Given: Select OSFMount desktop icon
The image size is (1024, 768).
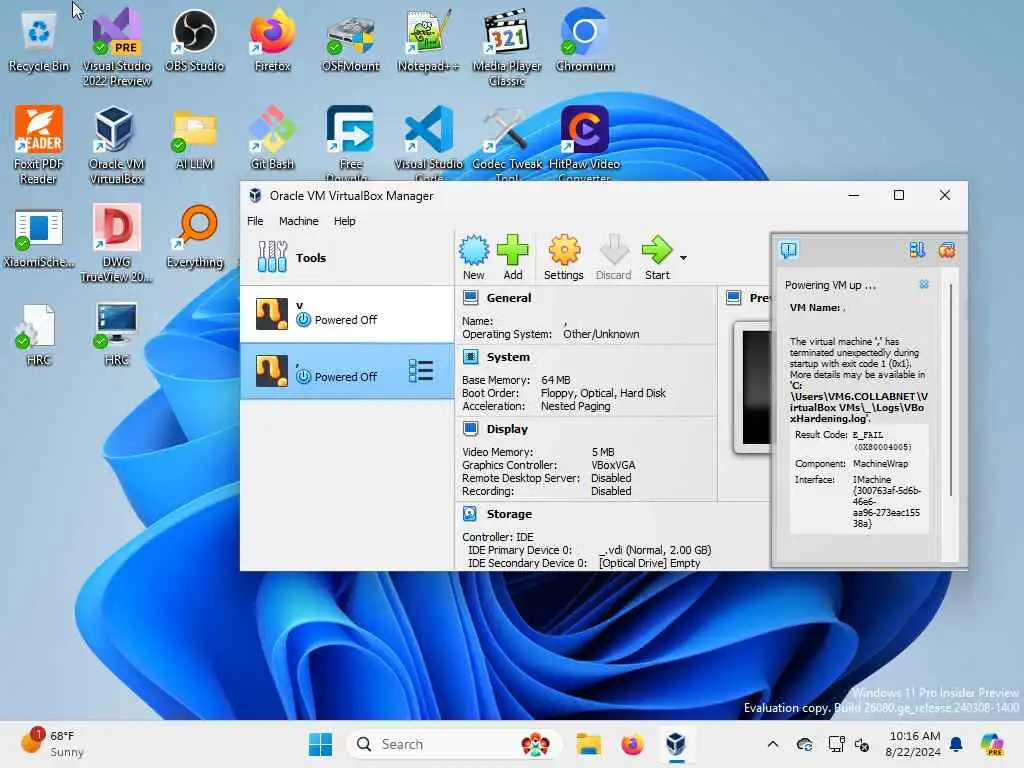Looking at the screenshot, I should click(x=351, y=40).
